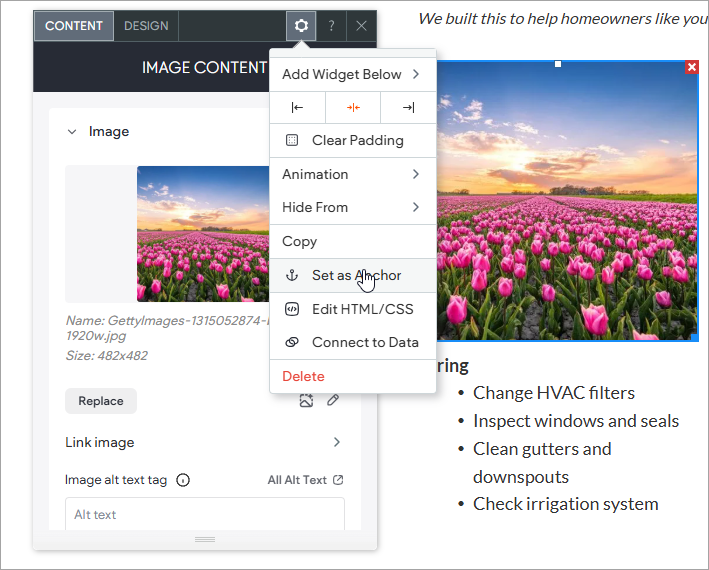Remove image with red X badge
This screenshot has width=709, height=570.
[x=692, y=67]
